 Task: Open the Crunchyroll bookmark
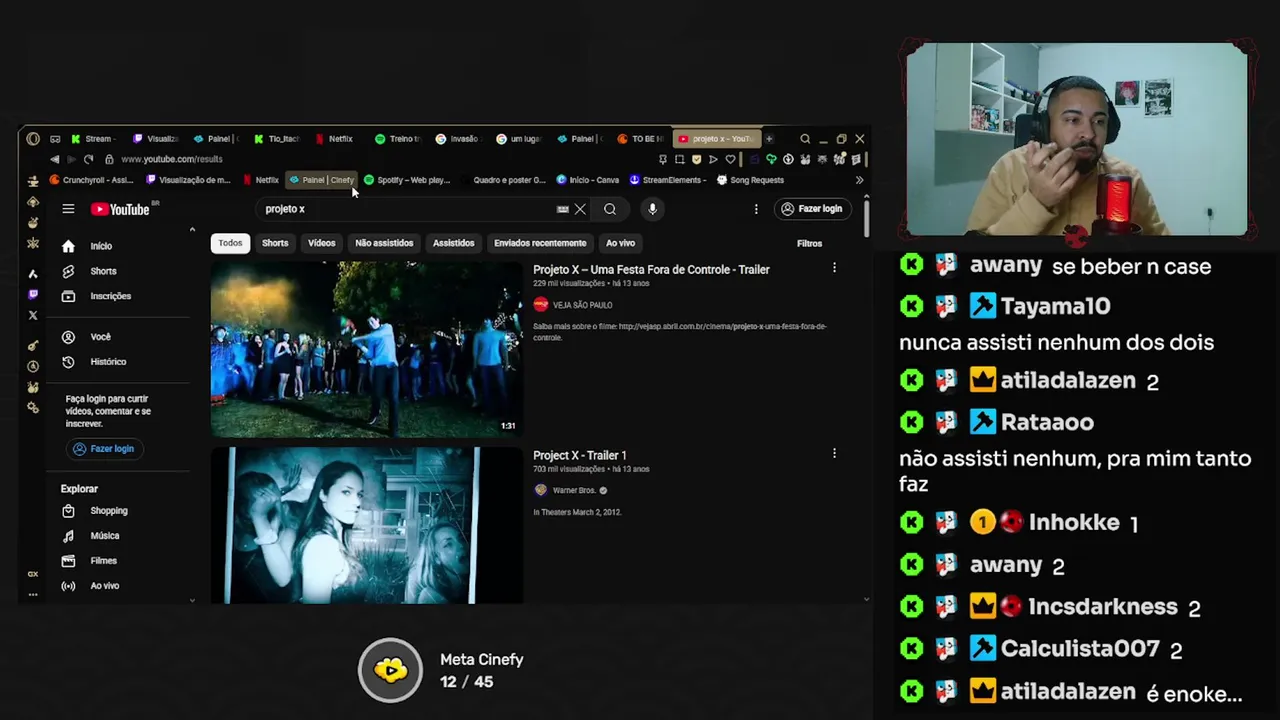click(x=91, y=180)
